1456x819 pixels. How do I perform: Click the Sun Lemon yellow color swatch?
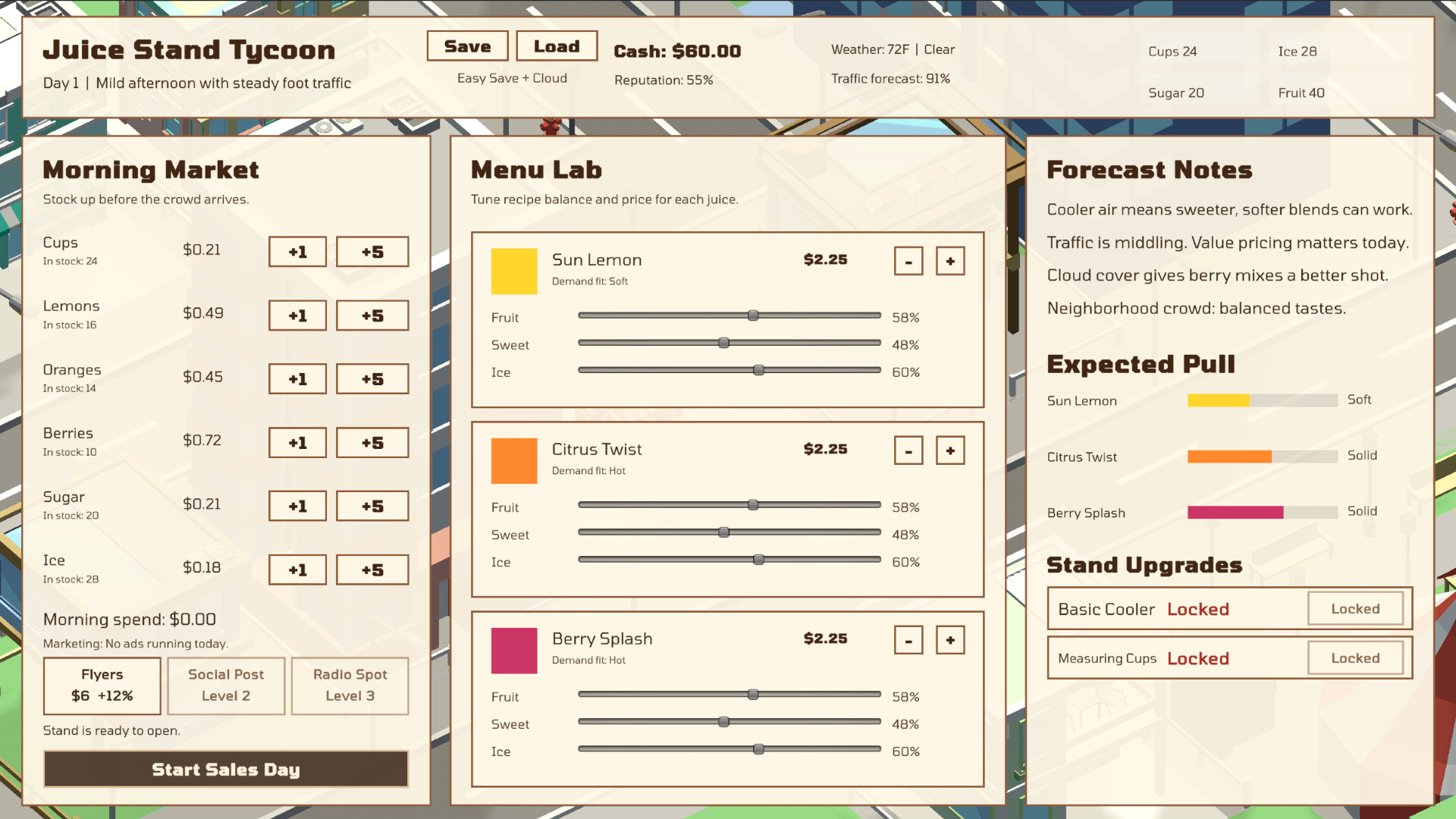(x=514, y=271)
